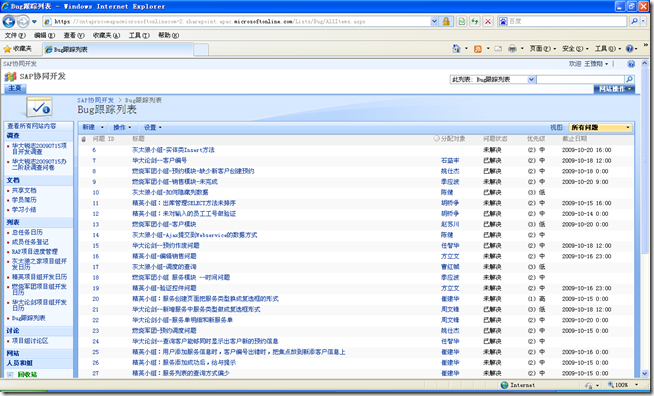Viewport: 654px width, 396px height.
Task: Open the 新建 toolbar menu
Action: click(x=93, y=127)
